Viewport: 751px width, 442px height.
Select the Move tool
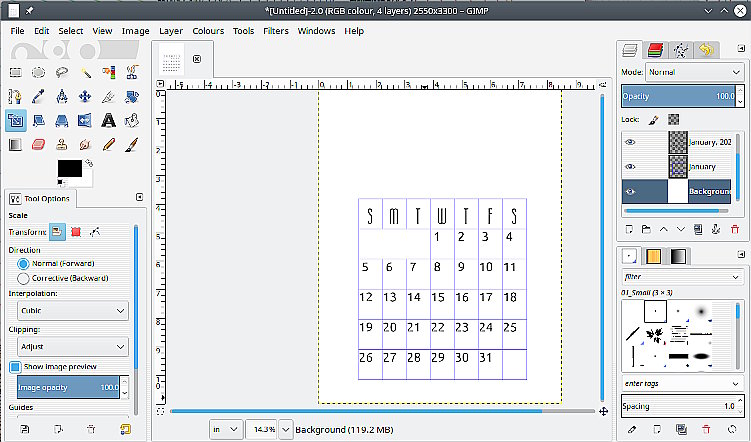coord(86,97)
